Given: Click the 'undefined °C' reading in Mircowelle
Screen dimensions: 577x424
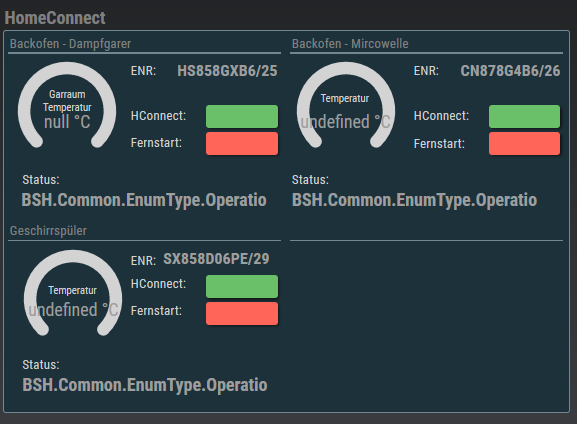Looking at the screenshot, I should (x=346, y=122).
